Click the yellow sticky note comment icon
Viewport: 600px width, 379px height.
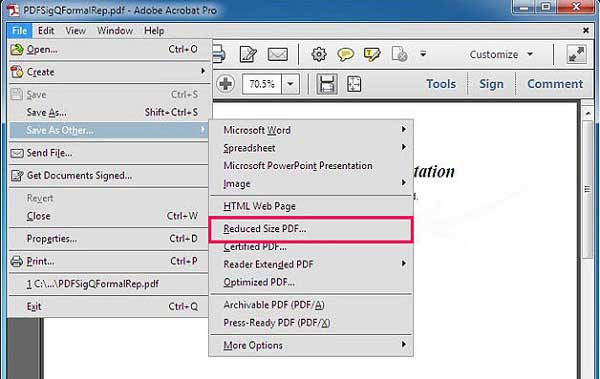(345, 54)
